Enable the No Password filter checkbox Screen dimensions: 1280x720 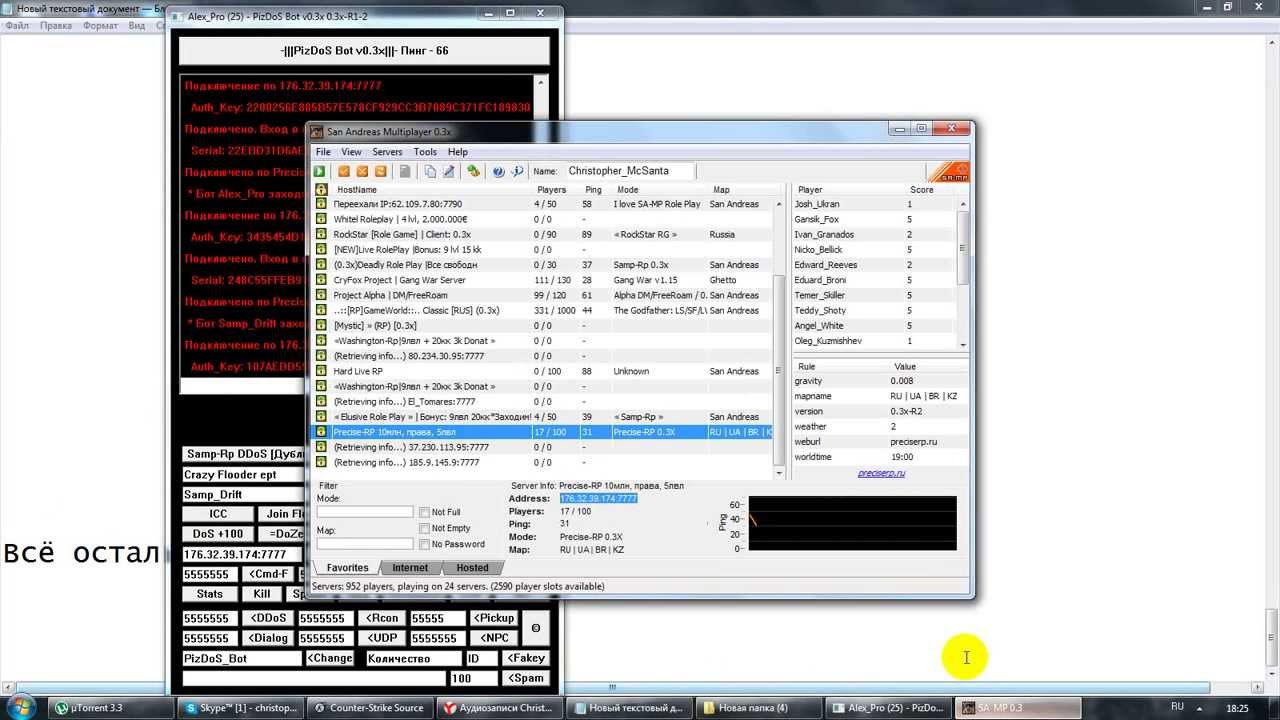[424, 544]
